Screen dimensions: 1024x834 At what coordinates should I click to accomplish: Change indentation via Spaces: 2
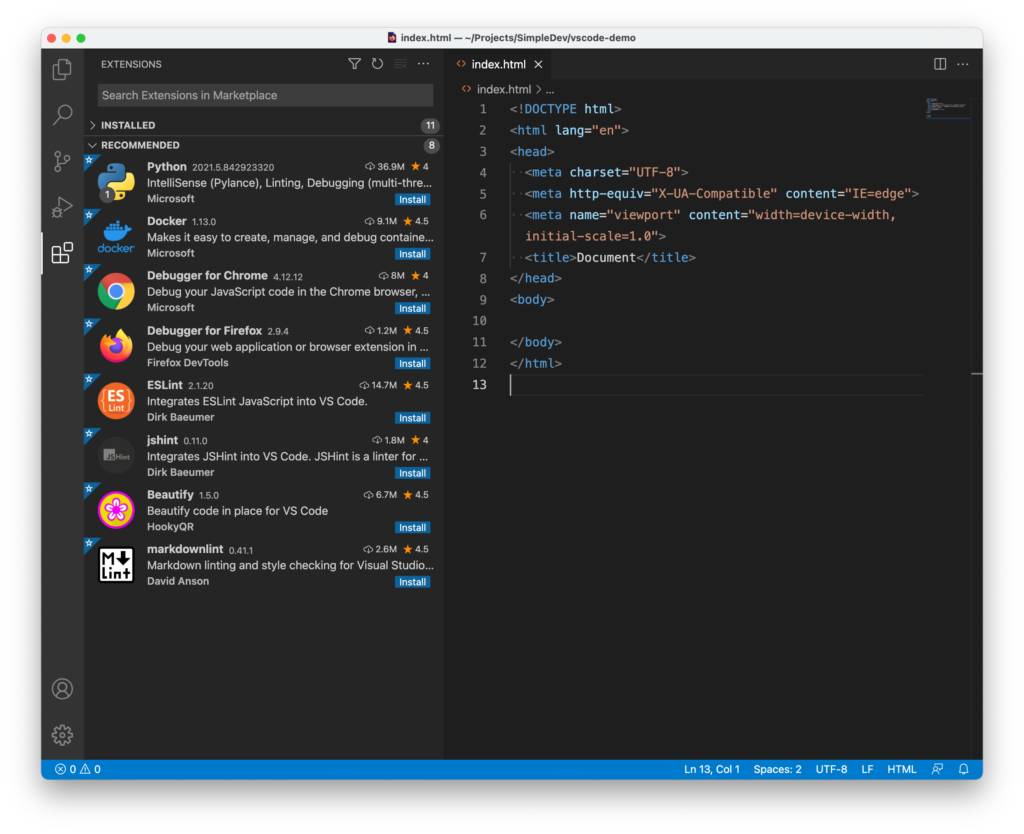(777, 769)
